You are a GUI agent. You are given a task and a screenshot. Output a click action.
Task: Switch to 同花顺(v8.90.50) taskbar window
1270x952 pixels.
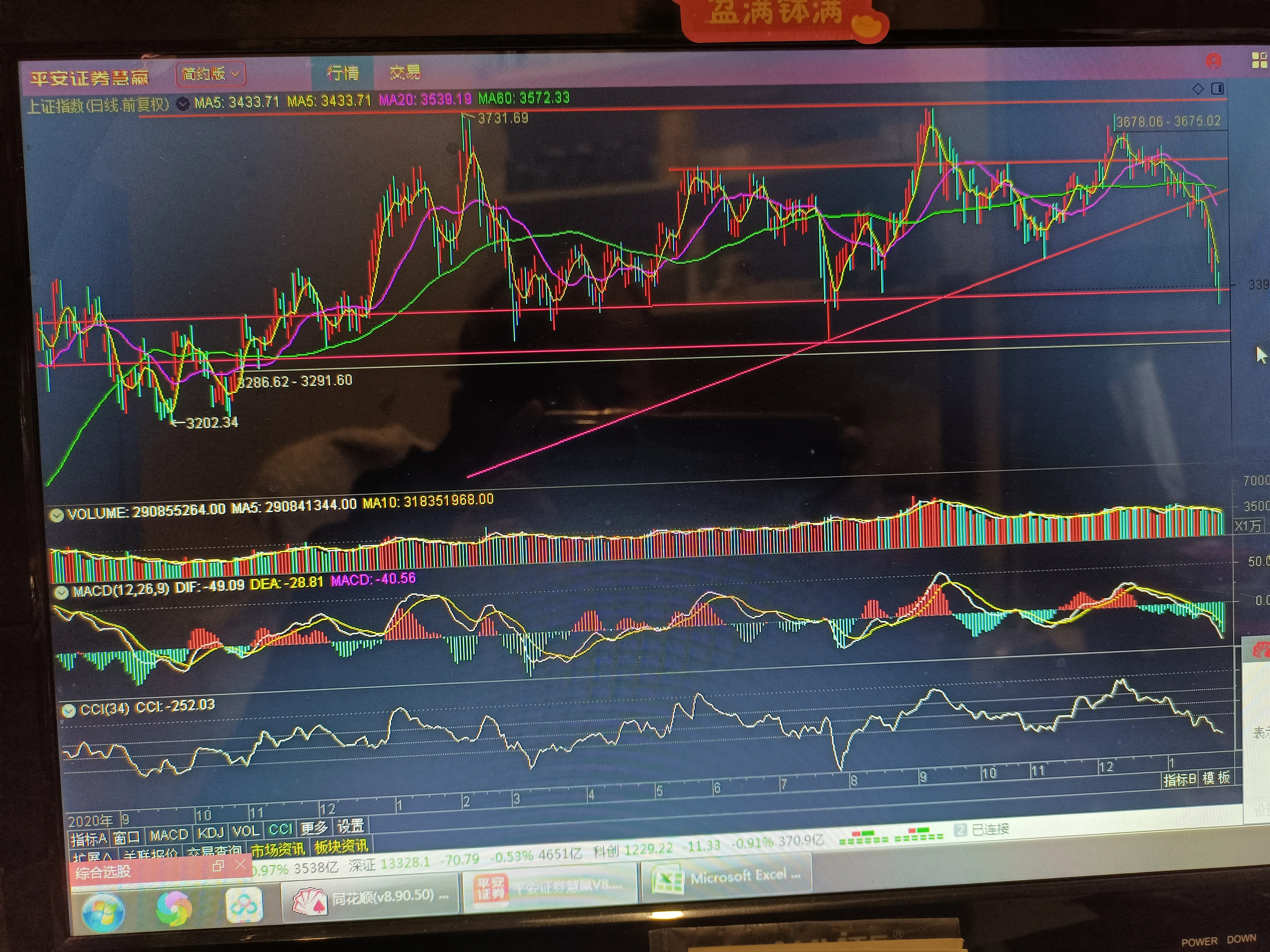tap(370, 898)
